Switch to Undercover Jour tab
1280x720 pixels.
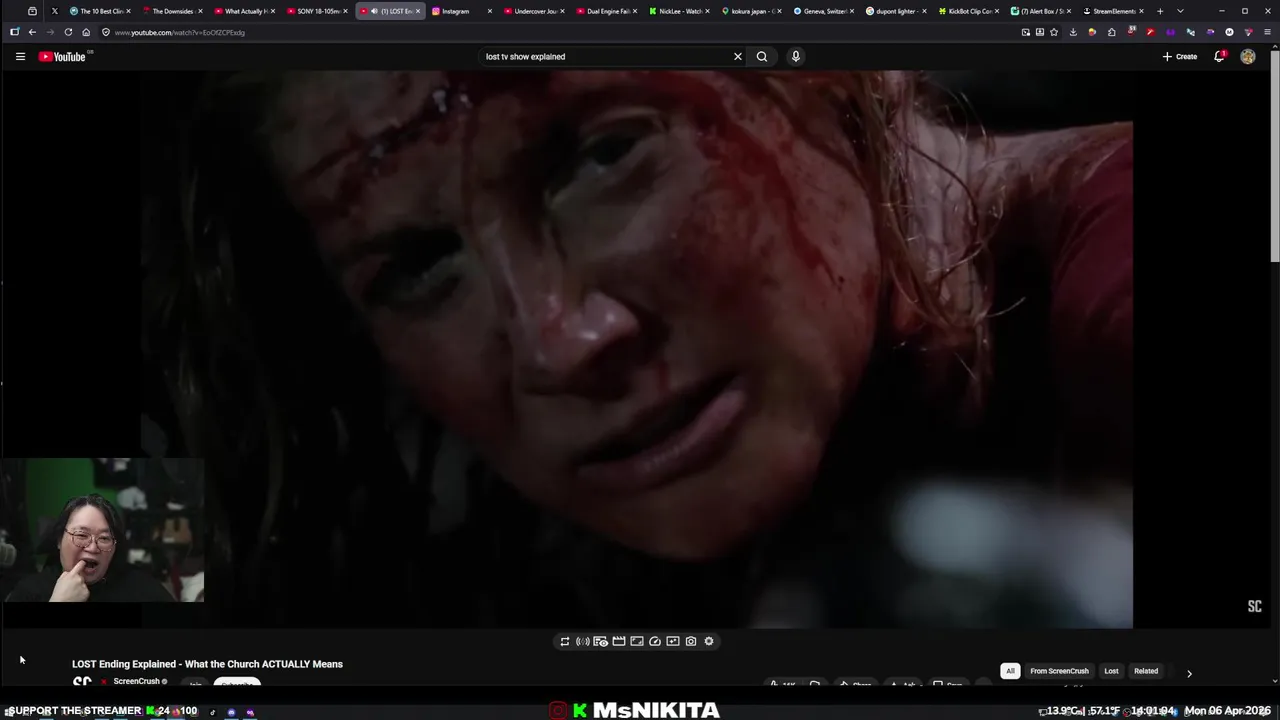(x=535, y=11)
